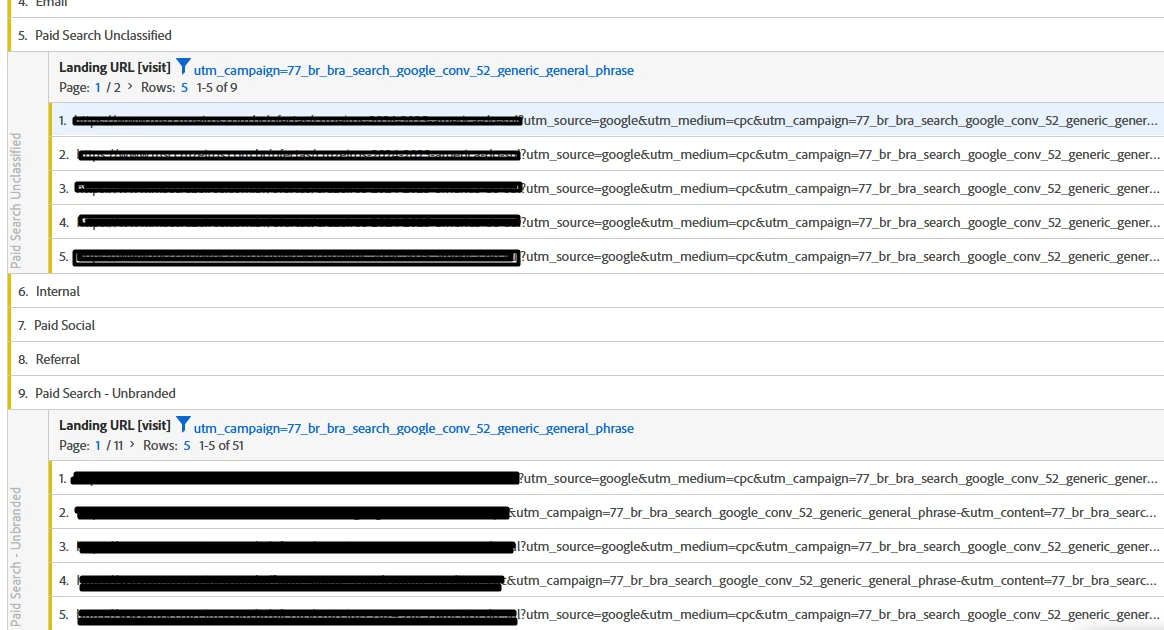Viewport: 1164px width, 630px height.
Task: Click page number 1 of 11 in Unbranded breakdown
Action: [x=97, y=445]
